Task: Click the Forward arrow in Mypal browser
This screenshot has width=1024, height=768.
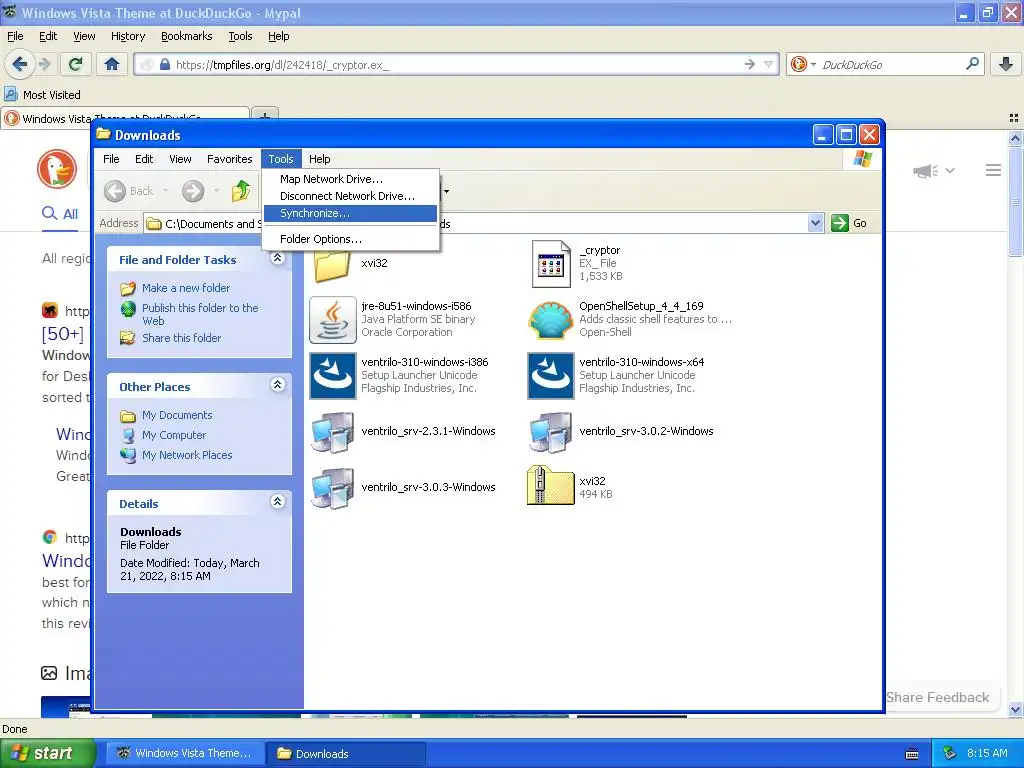Action: tap(44, 64)
